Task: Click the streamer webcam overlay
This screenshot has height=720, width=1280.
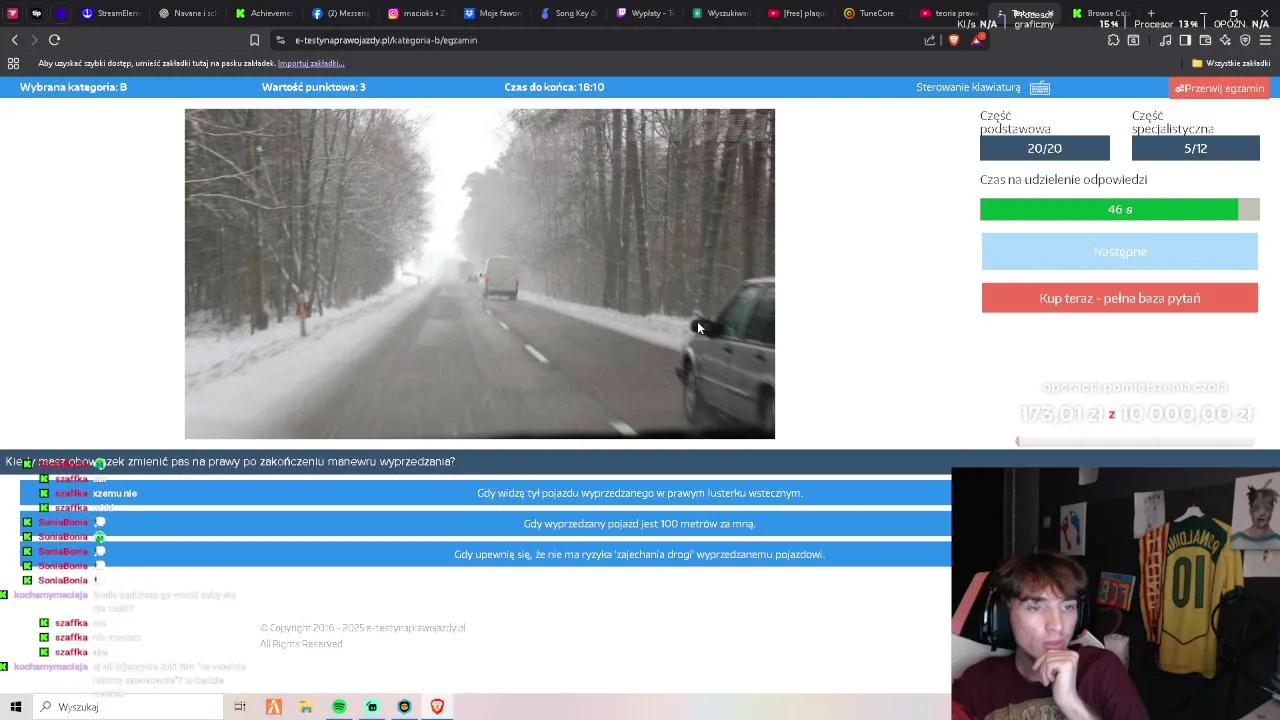Action: (x=1116, y=593)
